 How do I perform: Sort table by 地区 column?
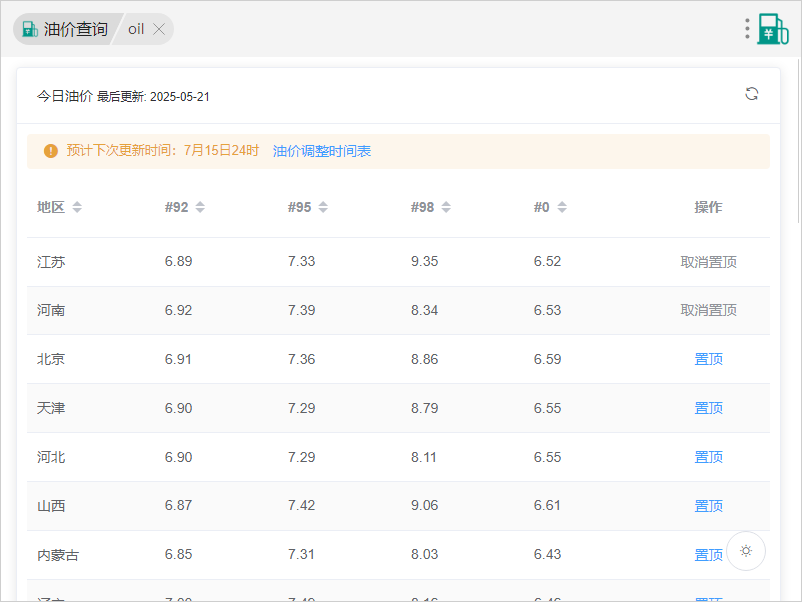pos(77,207)
